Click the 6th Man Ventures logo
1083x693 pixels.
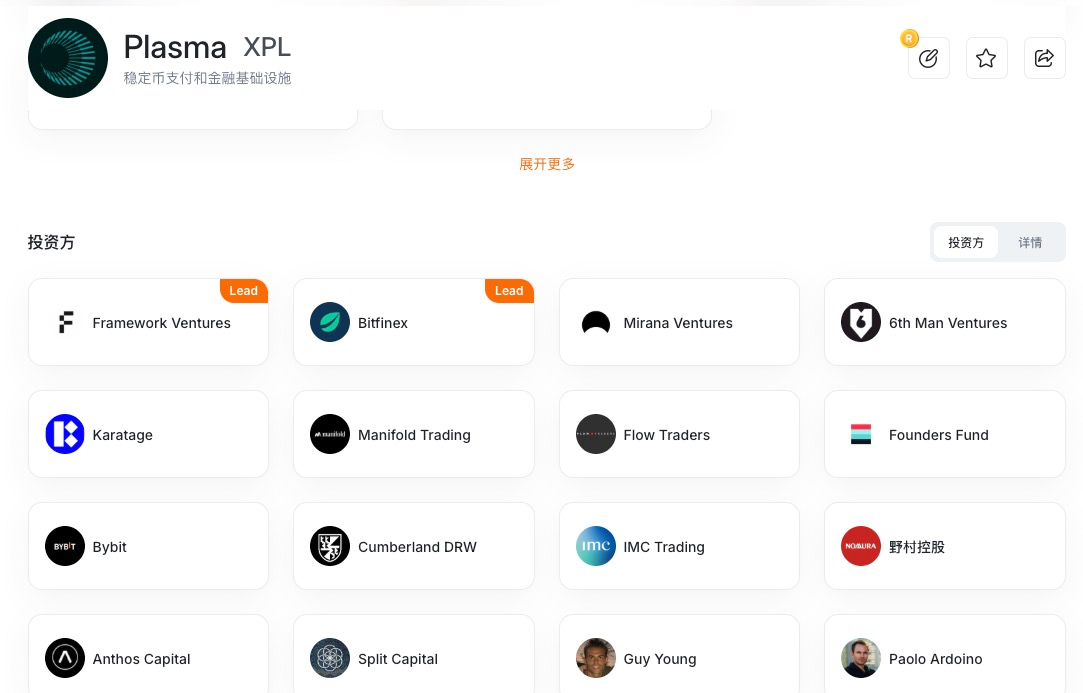pyautogui.click(x=861, y=322)
